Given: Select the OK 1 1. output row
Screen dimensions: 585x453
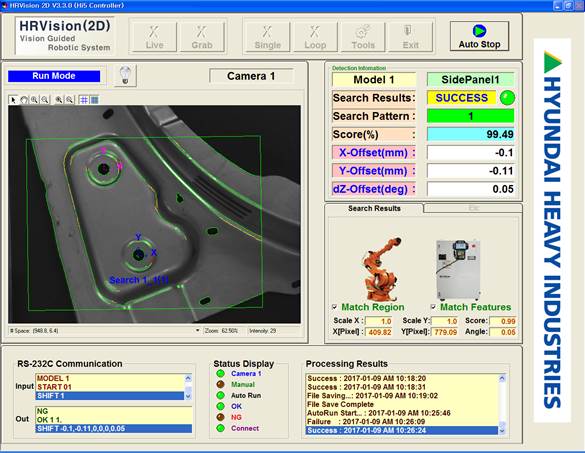Looking at the screenshot, I should [x=114, y=420].
